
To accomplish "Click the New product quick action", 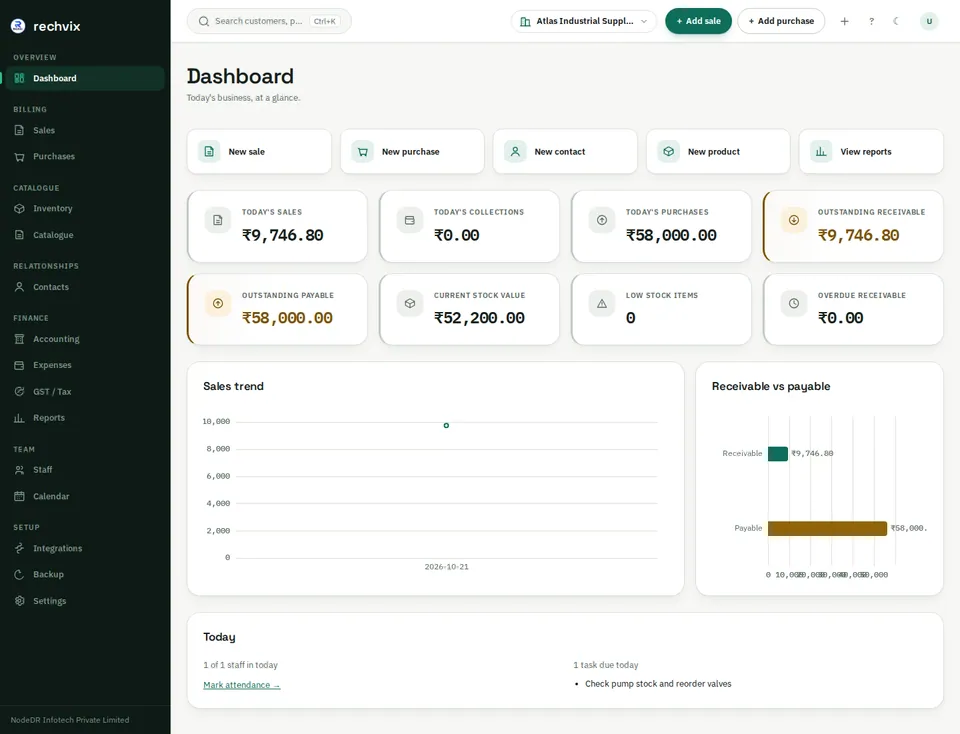I will (x=718, y=152).
